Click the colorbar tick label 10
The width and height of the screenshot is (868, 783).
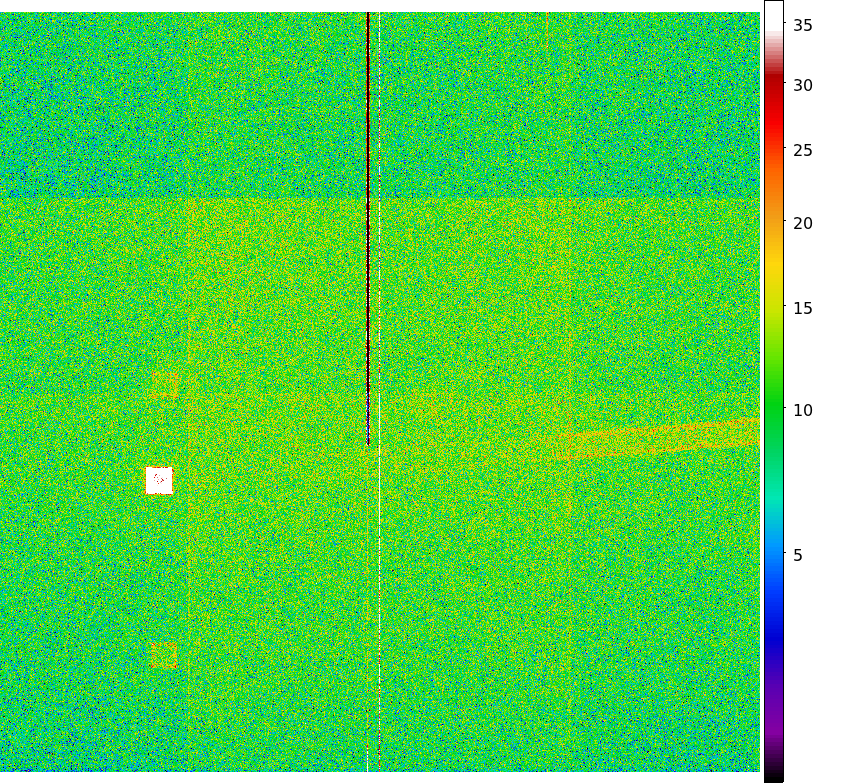(x=803, y=411)
